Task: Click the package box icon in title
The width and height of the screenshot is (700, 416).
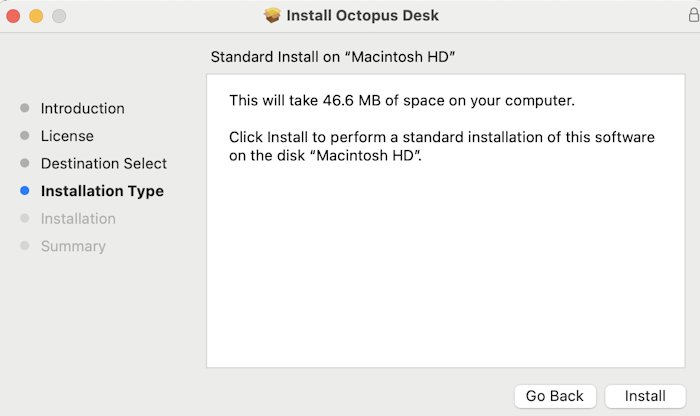Action: 272,16
